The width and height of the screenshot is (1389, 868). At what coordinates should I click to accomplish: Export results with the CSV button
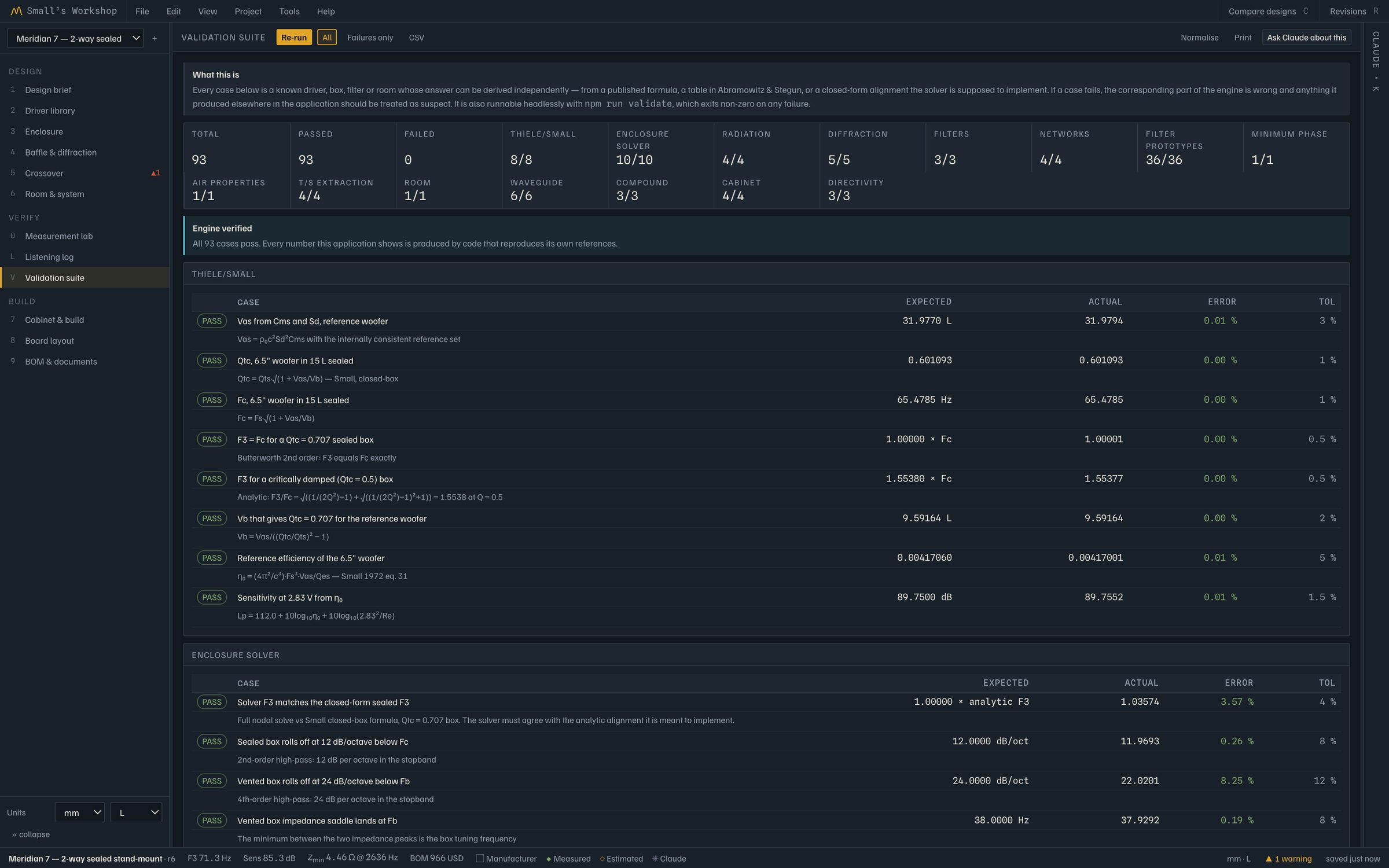(x=416, y=38)
